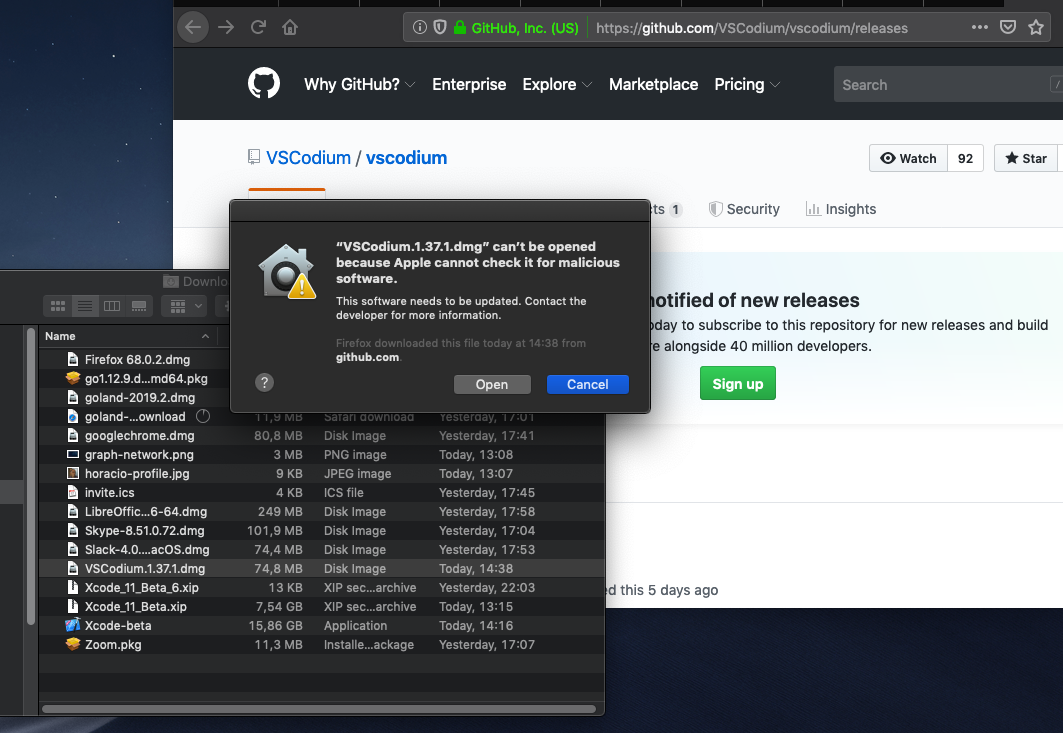This screenshot has width=1063, height=733.
Task: Open the dialog's help question mark
Action: coord(264,382)
